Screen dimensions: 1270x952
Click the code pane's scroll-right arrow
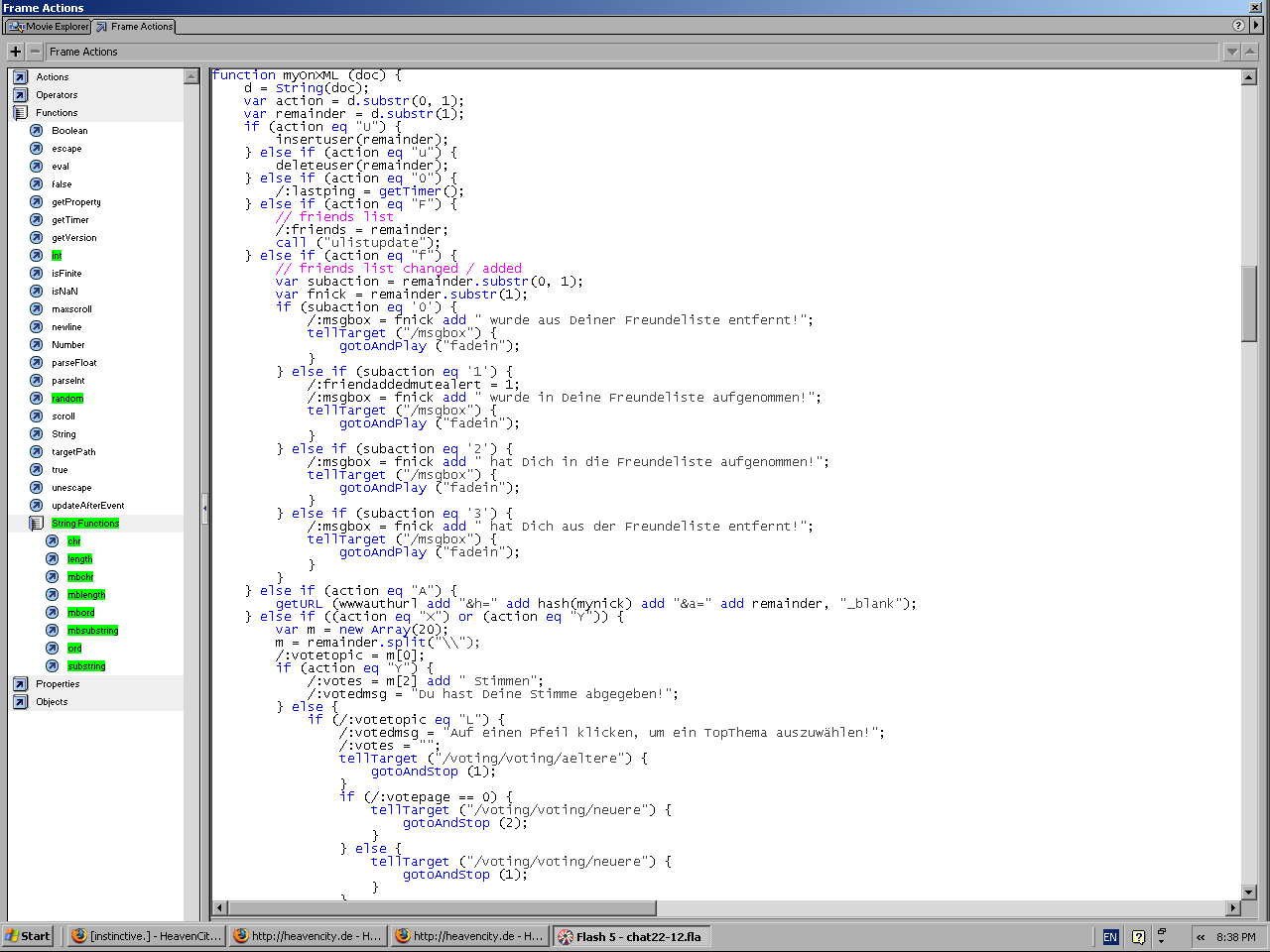(x=1233, y=908)
